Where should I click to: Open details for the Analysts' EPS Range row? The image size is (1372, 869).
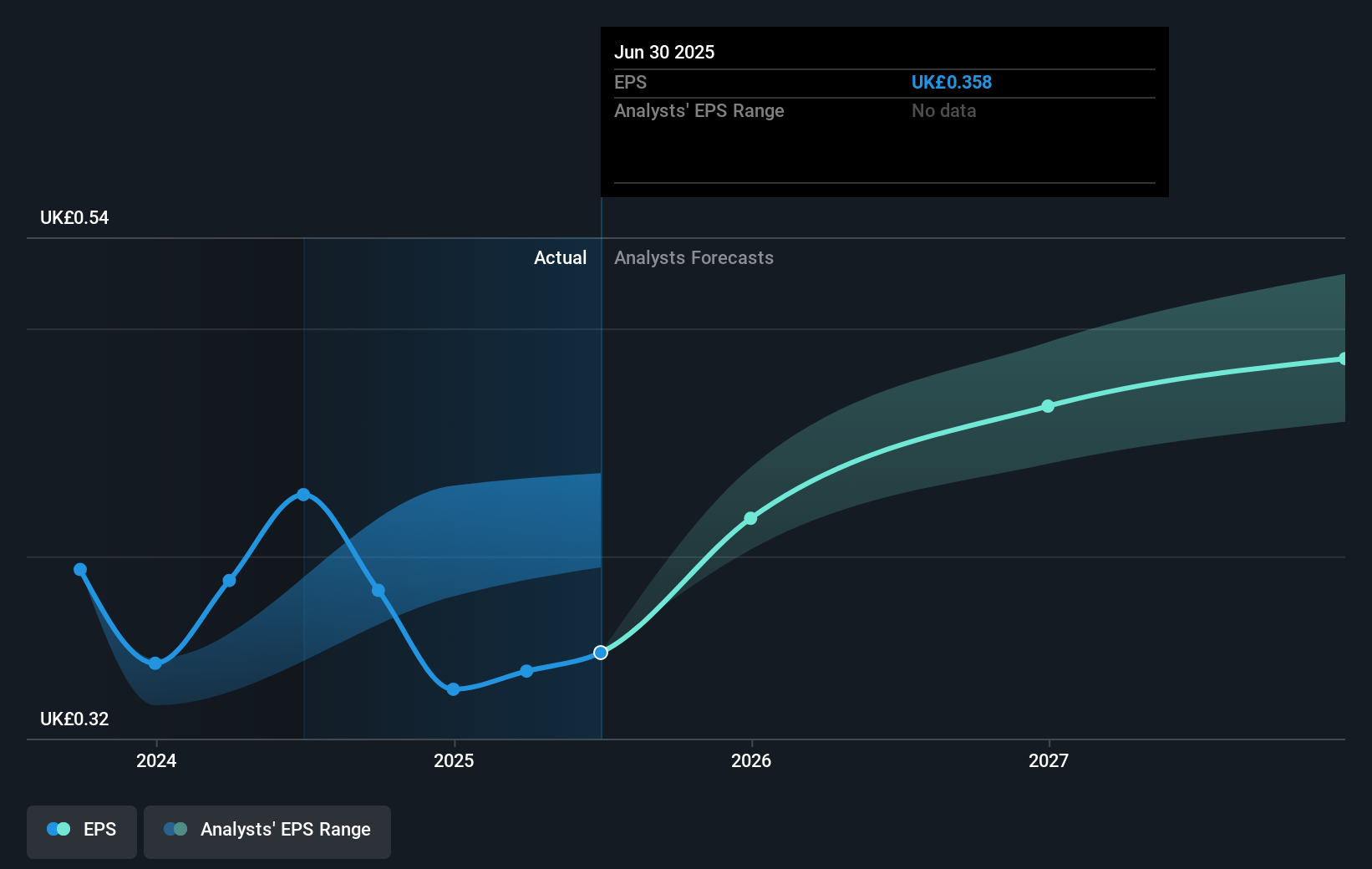[x=699, y=110]
